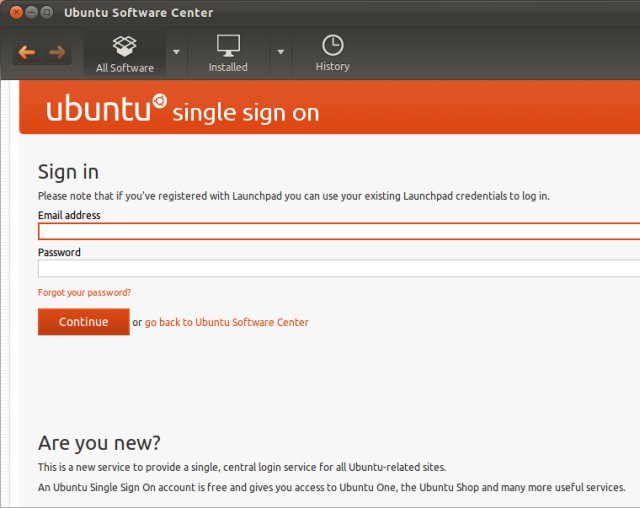Viewport: 640px width, 508px height.
Task: Go forward with the right arrow button
Action: 57,52
